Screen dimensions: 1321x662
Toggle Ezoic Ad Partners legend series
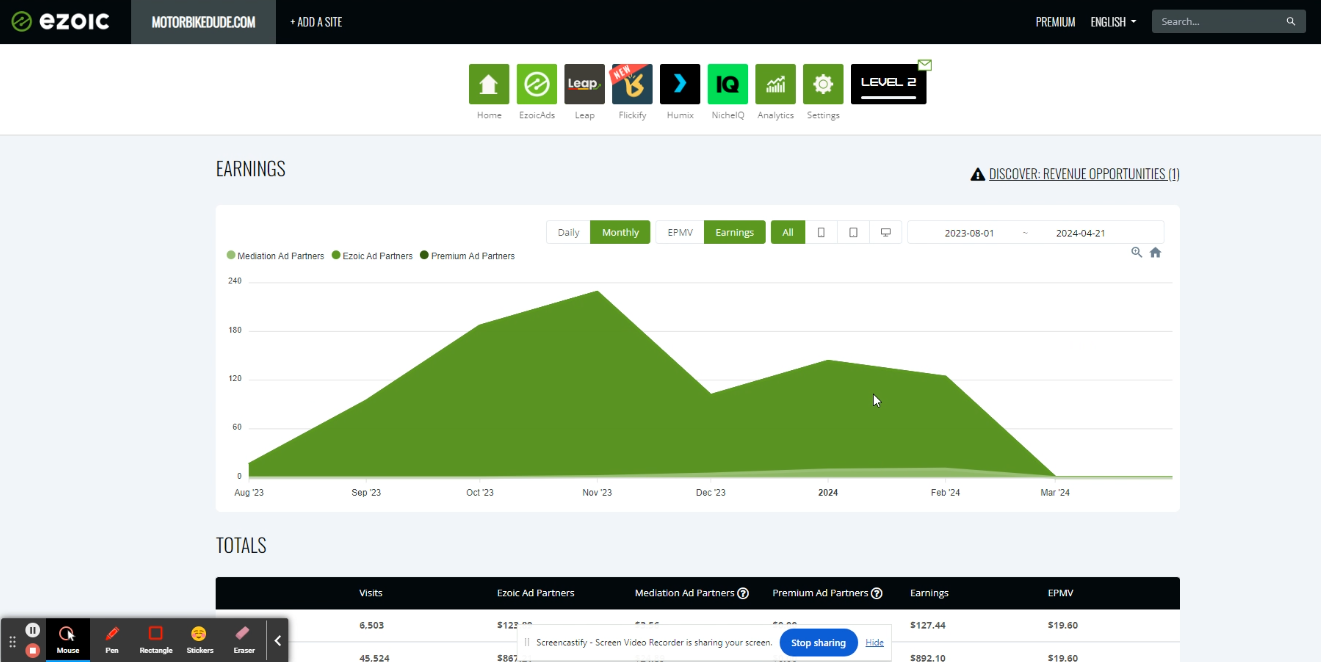[x=372, y=256]
